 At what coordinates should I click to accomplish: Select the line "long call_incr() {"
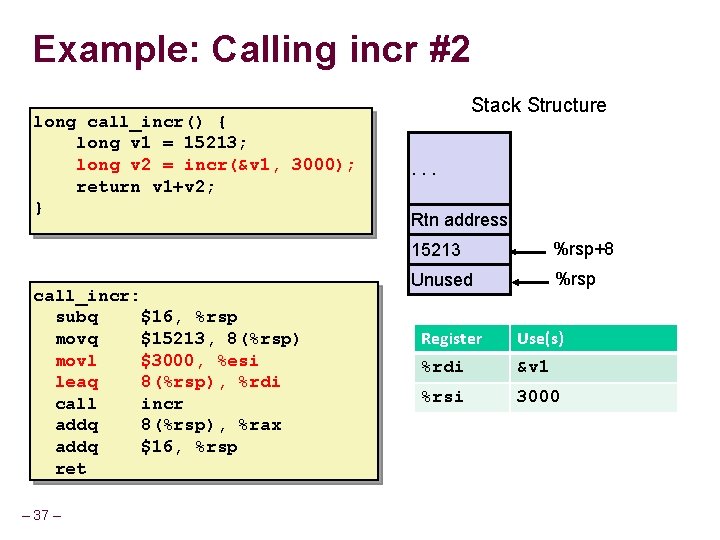(129, 122)
